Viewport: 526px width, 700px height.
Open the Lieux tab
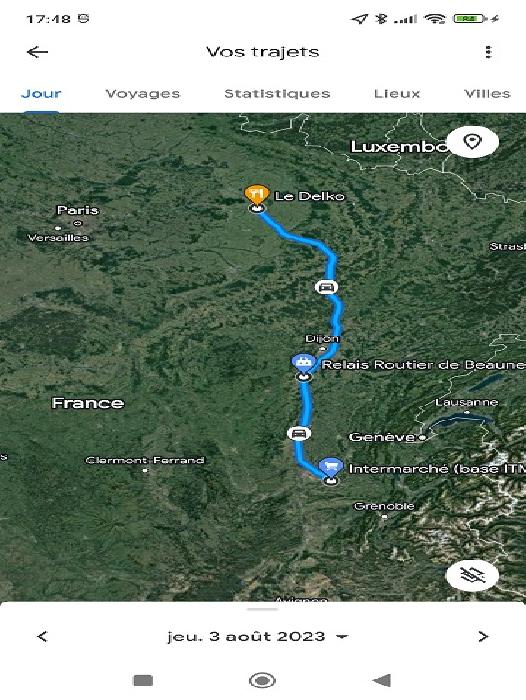(397, 93)
